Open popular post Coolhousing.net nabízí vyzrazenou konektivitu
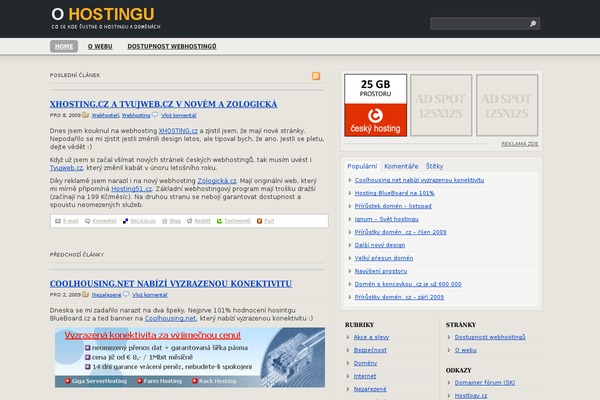Image resolution: width=600 pixels, height=400 pixels. [x=419, y=180]
